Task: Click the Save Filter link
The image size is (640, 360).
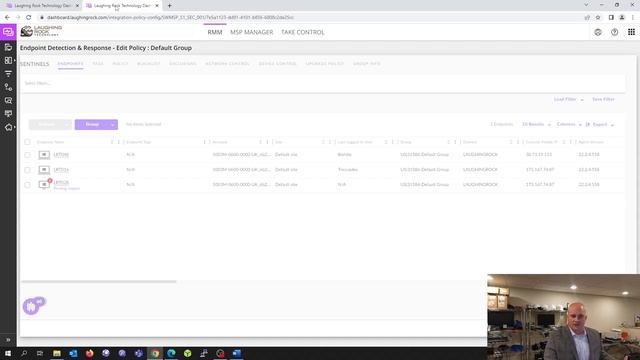Action: pyautogui.click(x=603, y=99)
